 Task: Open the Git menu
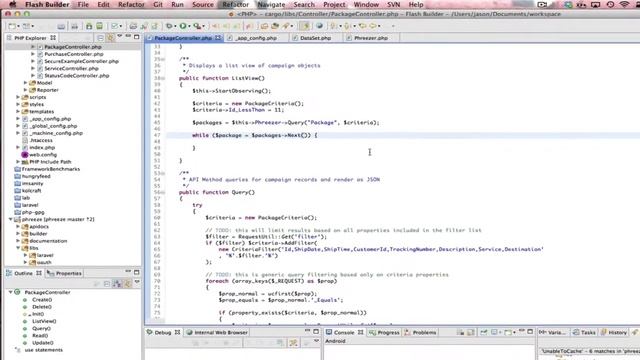(x=158, y=4)
